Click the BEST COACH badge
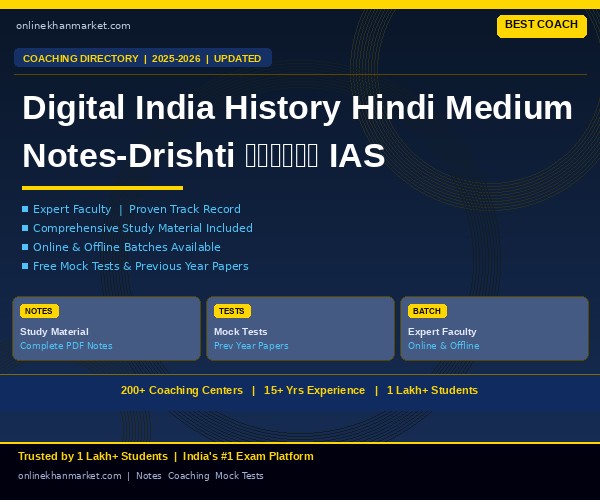The image size is (600, 500). click(x=541, y=26)
